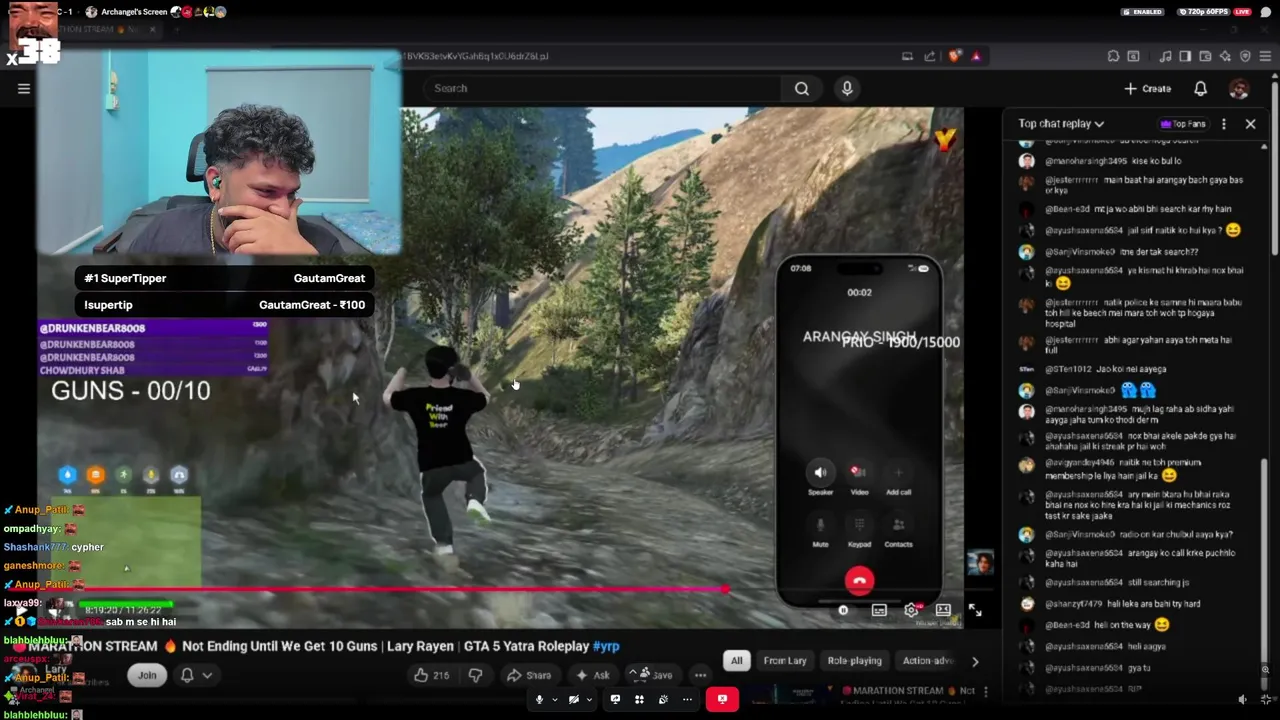The width and height of the screenshot is (1280, 720).
Task: Expand Discord camera options arrow
Action: point(590,699)
